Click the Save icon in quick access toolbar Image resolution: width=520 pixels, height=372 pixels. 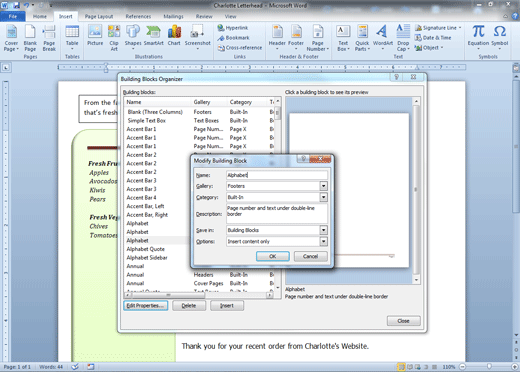tap(16, 5)
